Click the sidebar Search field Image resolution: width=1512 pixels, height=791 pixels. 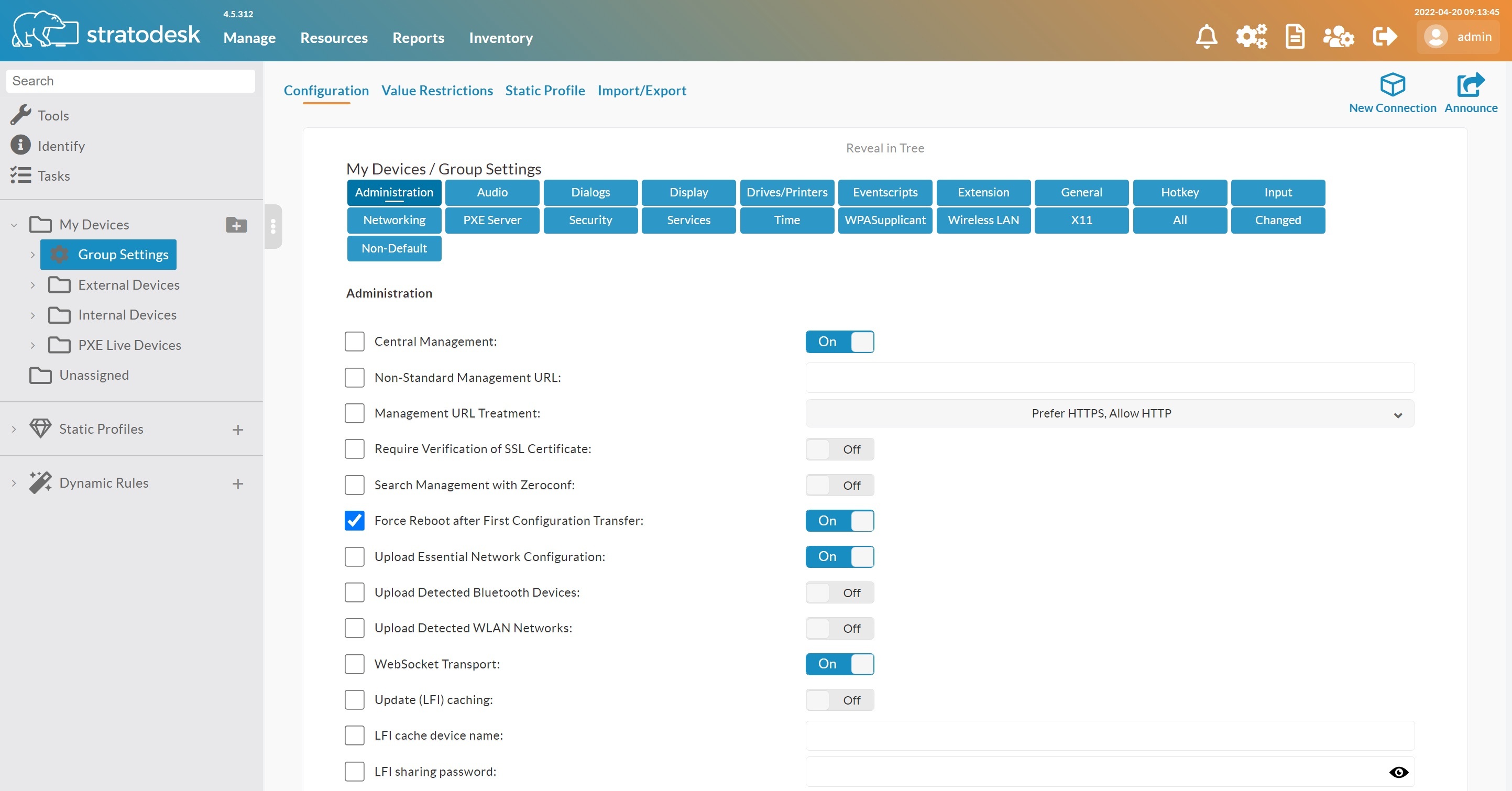tap(130, 81)
